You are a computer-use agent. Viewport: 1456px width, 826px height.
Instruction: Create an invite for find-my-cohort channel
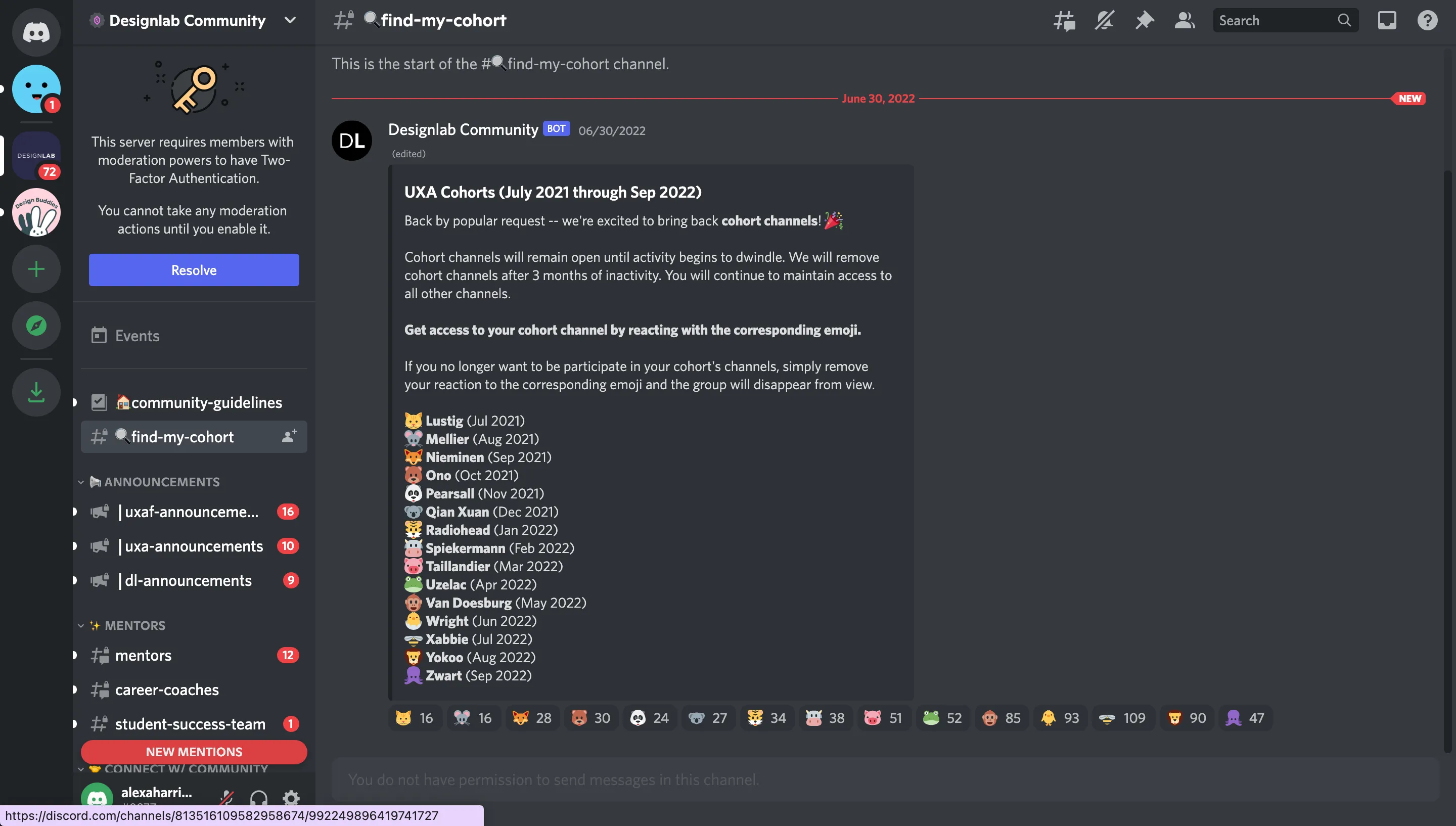coord(289,436)
